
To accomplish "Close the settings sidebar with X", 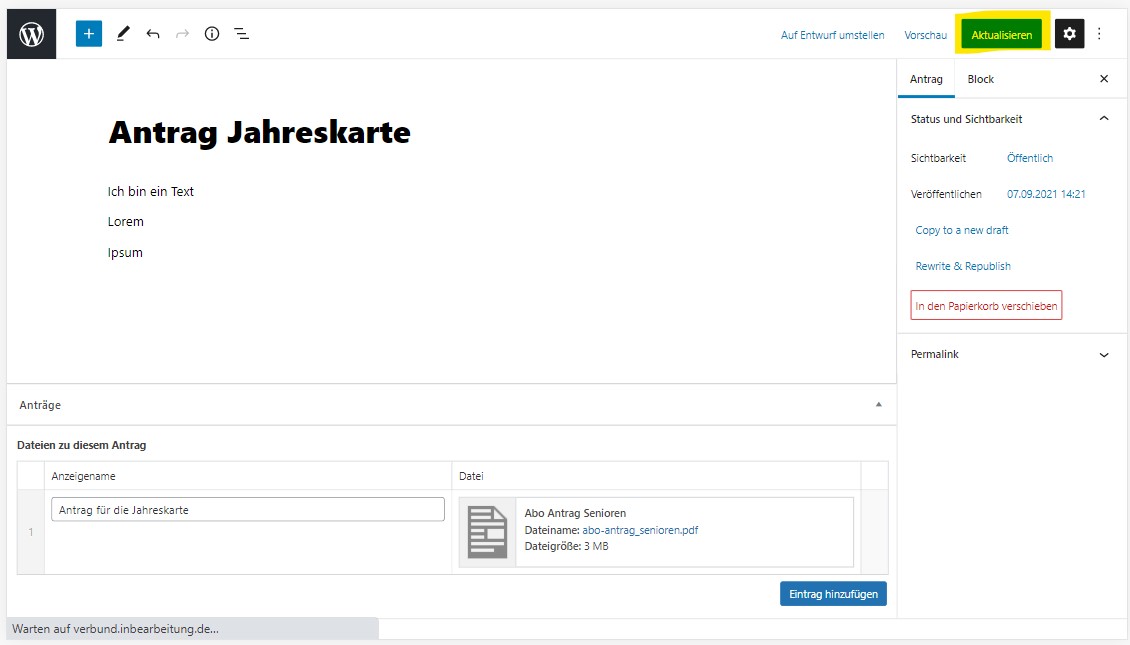I will click(1104, 79).
